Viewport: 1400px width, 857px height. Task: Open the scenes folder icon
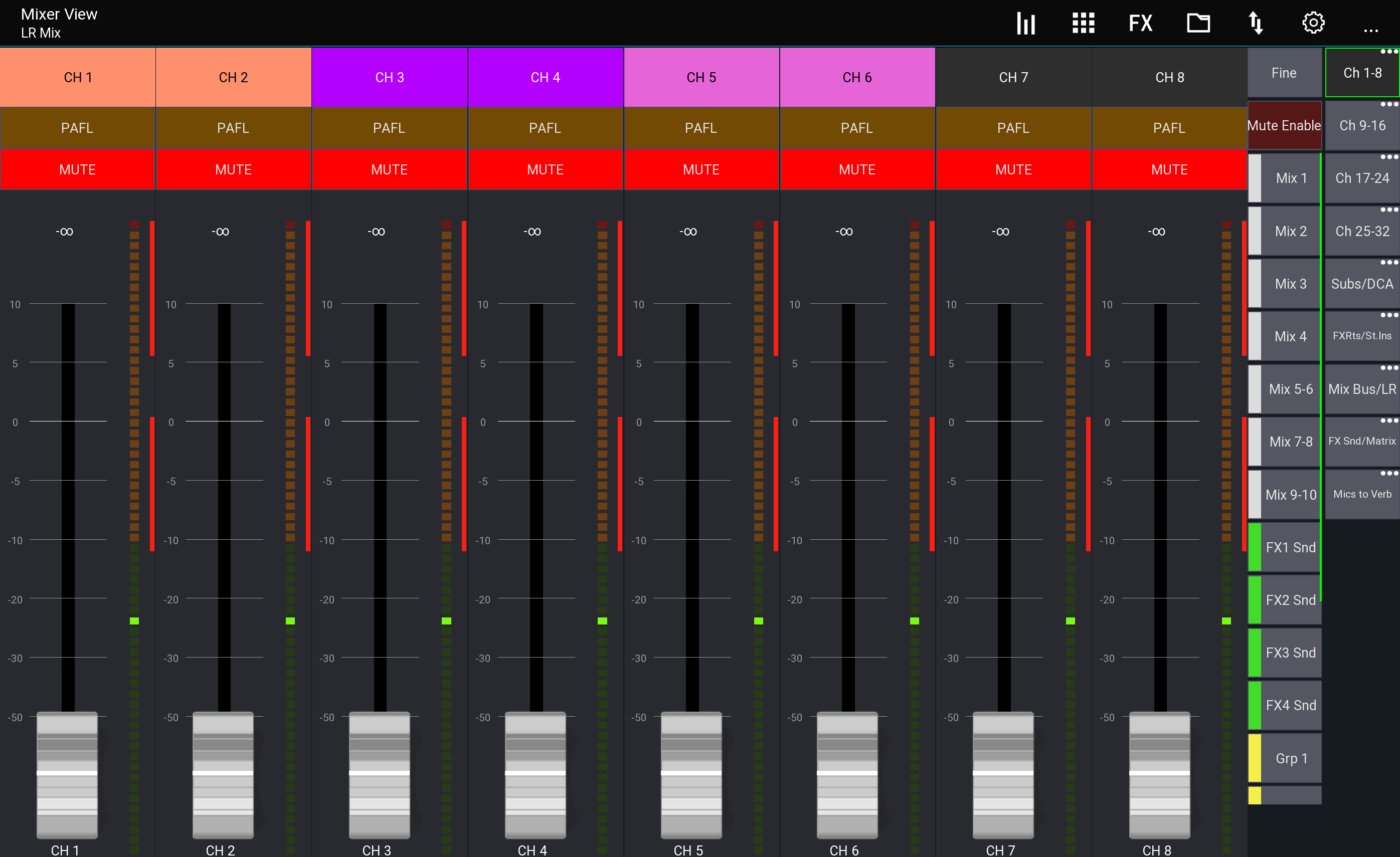(x=1198, y=23)
